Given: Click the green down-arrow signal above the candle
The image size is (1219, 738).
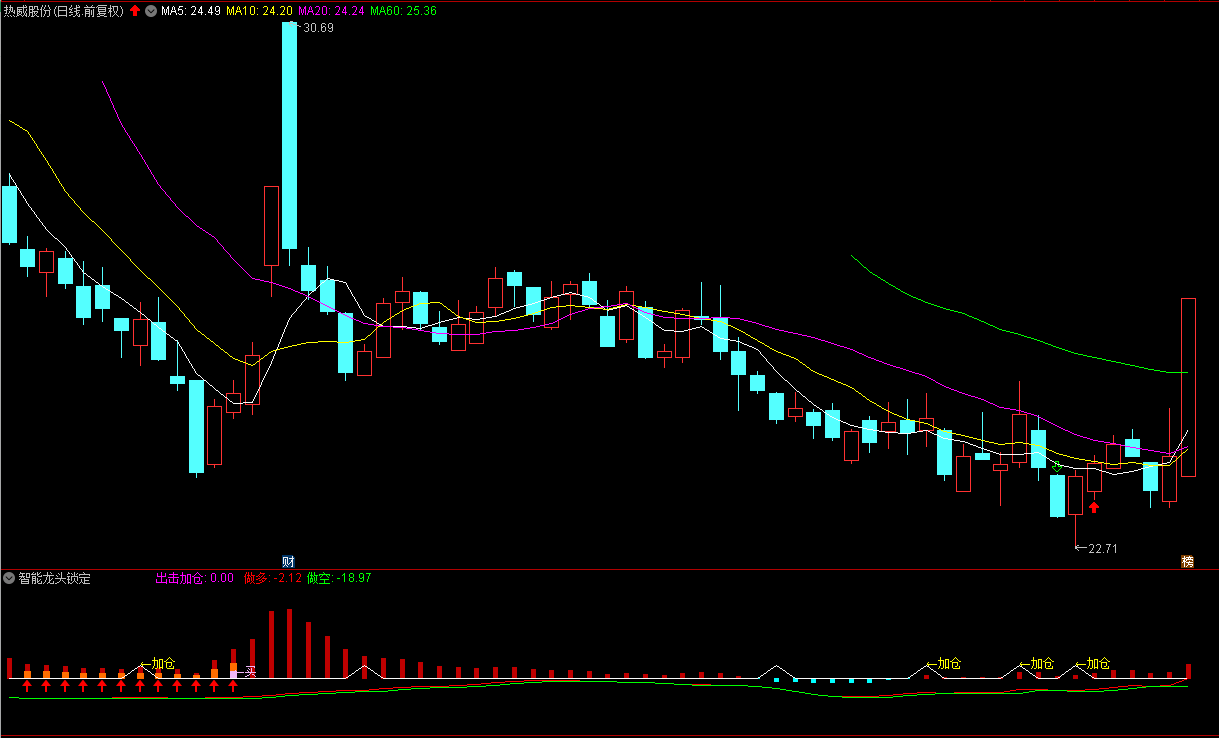Looking at the screenshot, I should tap(1057, 466).
